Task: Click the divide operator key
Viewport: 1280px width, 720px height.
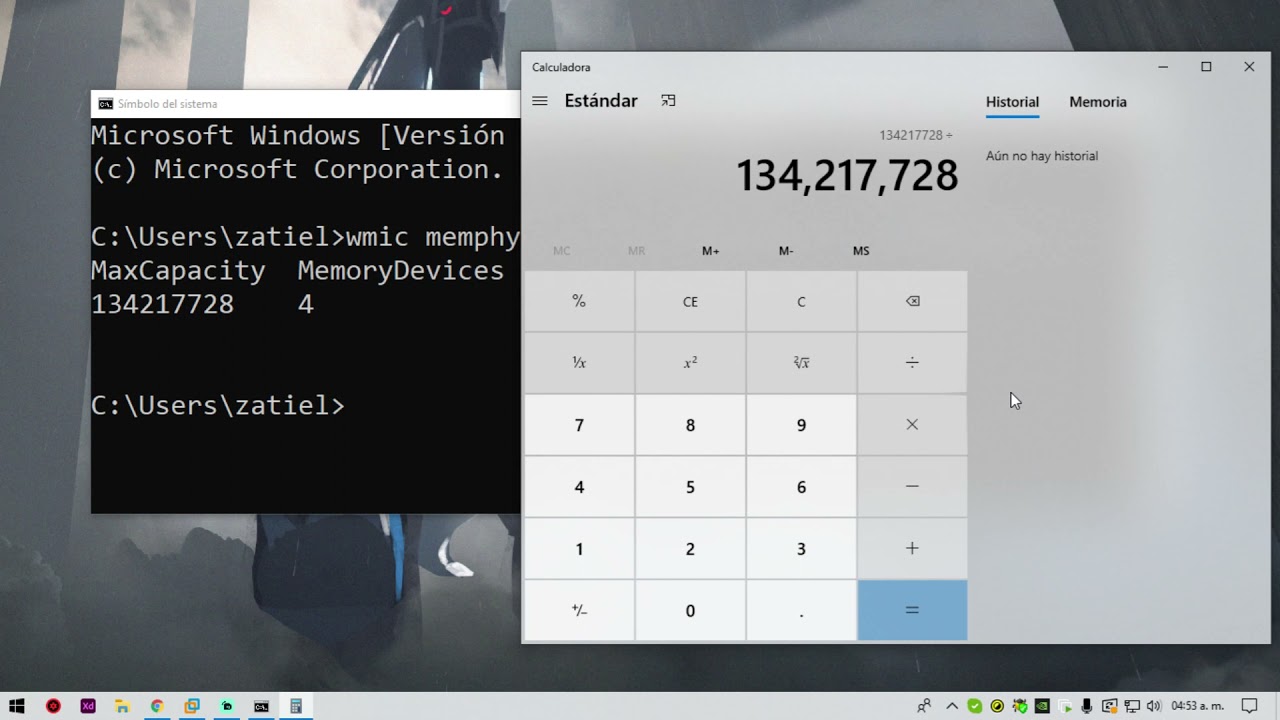Action: pyautogui.click(x=912, y=362)
